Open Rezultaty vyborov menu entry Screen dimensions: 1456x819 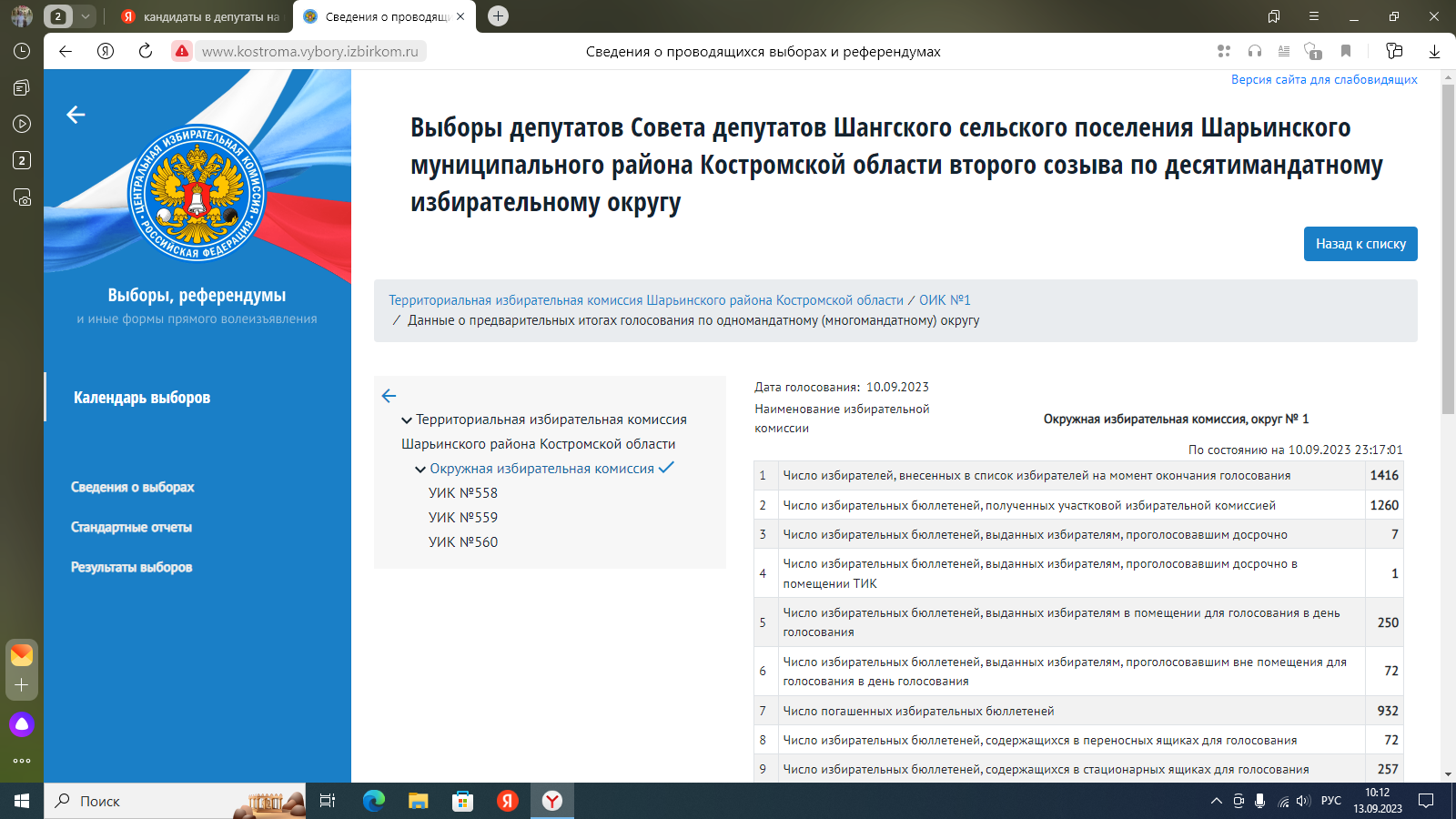pos(132,566)
